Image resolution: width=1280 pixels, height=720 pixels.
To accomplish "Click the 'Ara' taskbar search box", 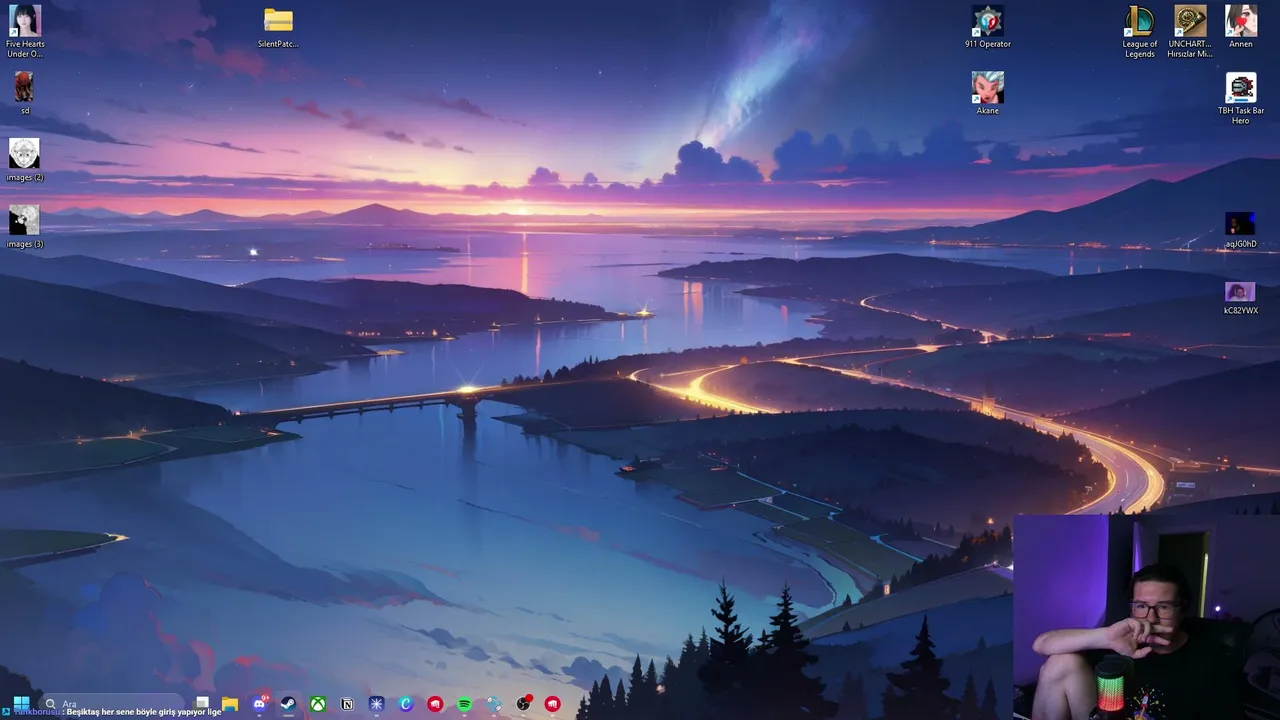I will (x=110, y=704).
